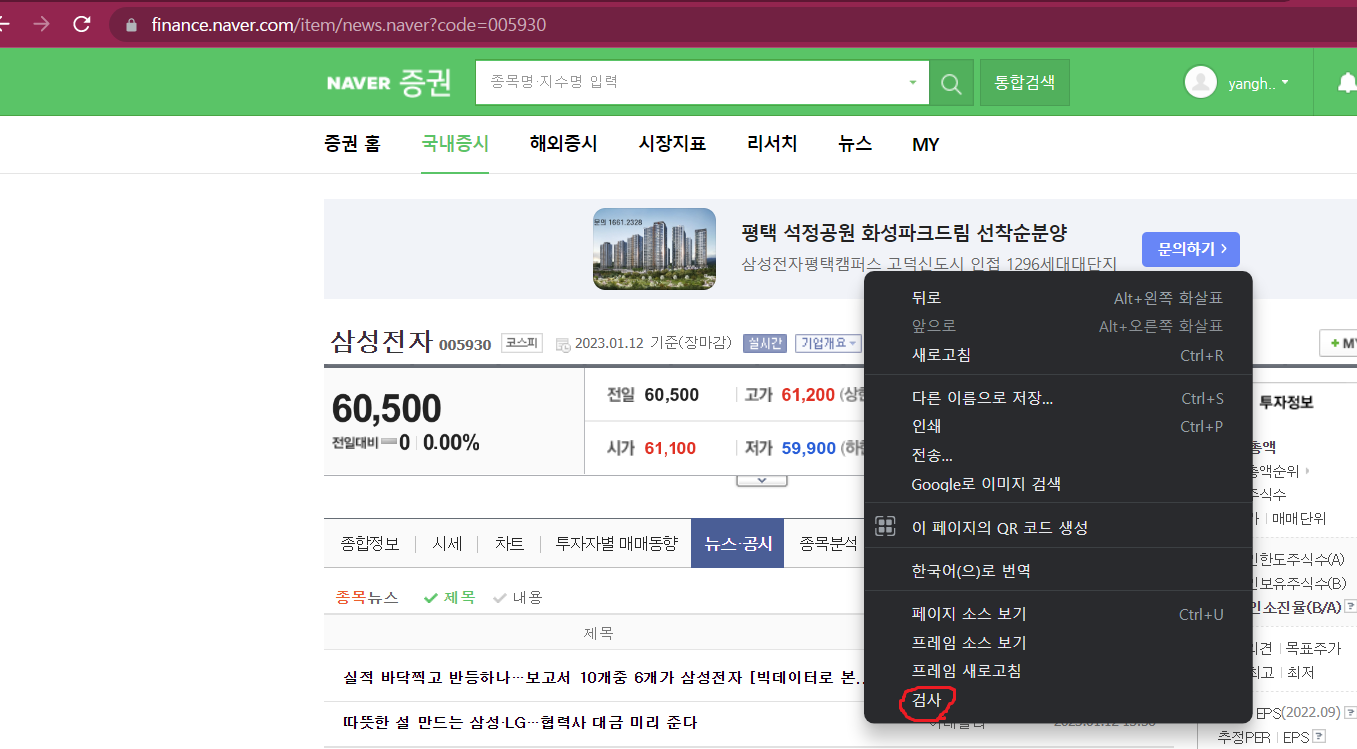This screenshot has height=749, width=1357.
Task: Click the user profile avatar icon
Action: point(1200,83)
